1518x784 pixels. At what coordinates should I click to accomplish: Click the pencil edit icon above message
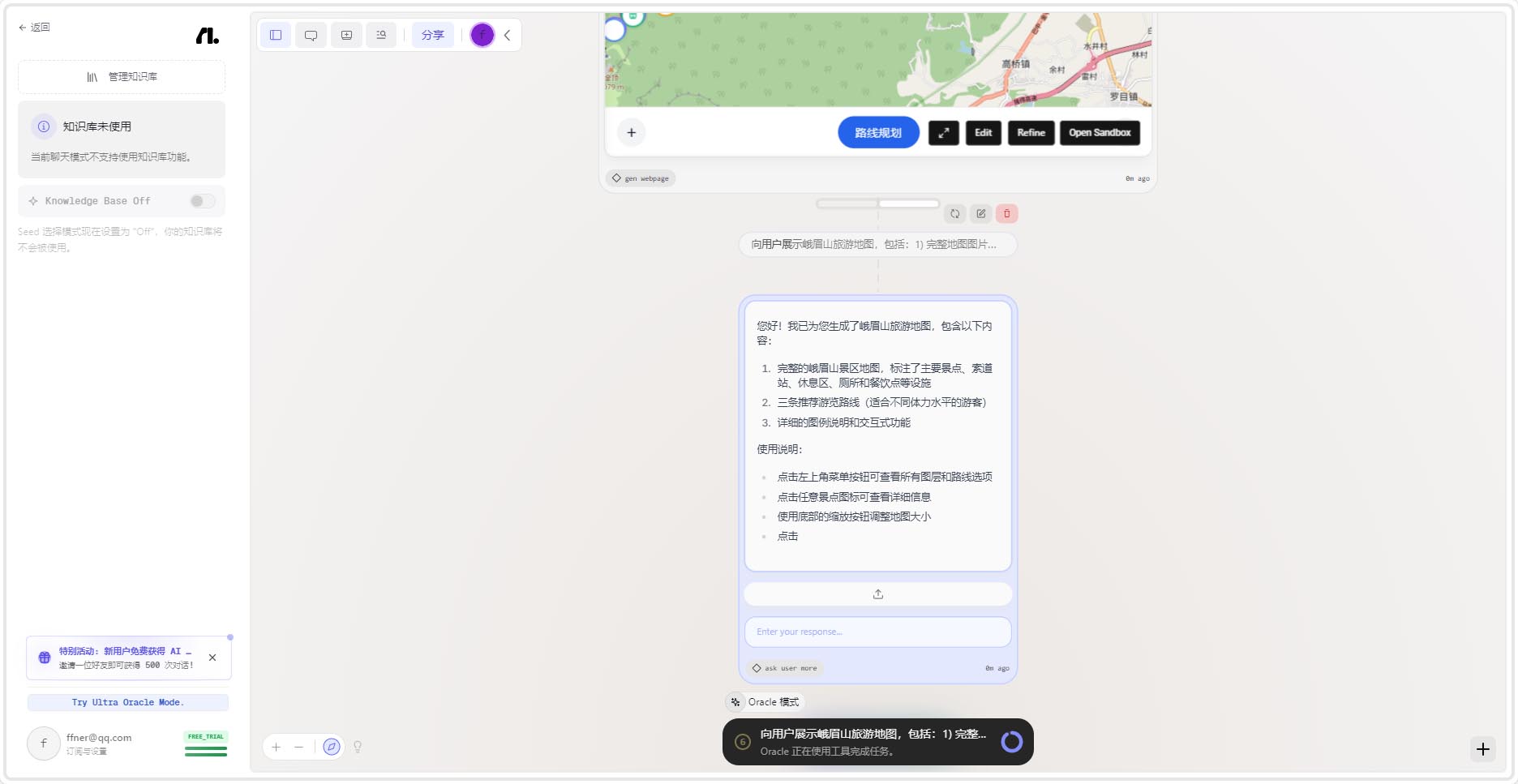(x=981, y=214)
